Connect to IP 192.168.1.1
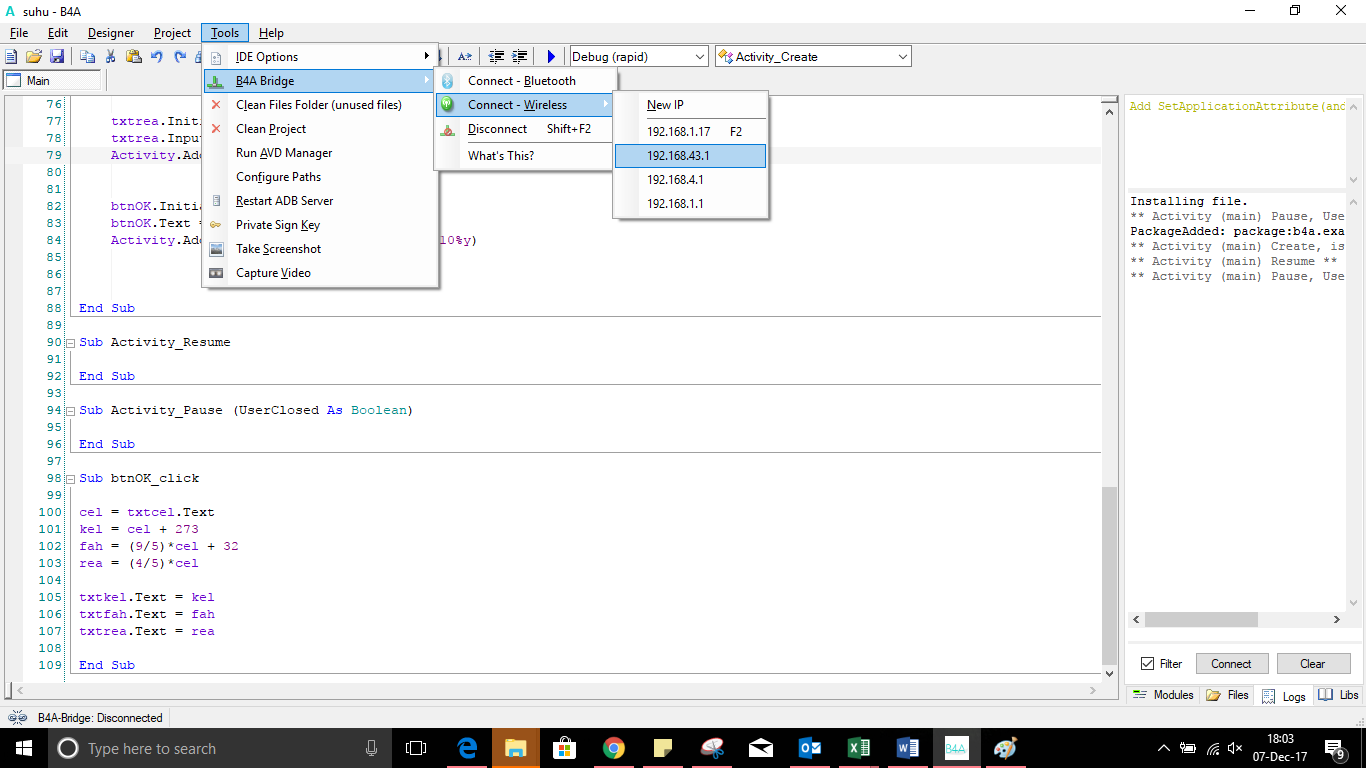The height and width of the screenshot is (768, 1366). tap(690, 204)
